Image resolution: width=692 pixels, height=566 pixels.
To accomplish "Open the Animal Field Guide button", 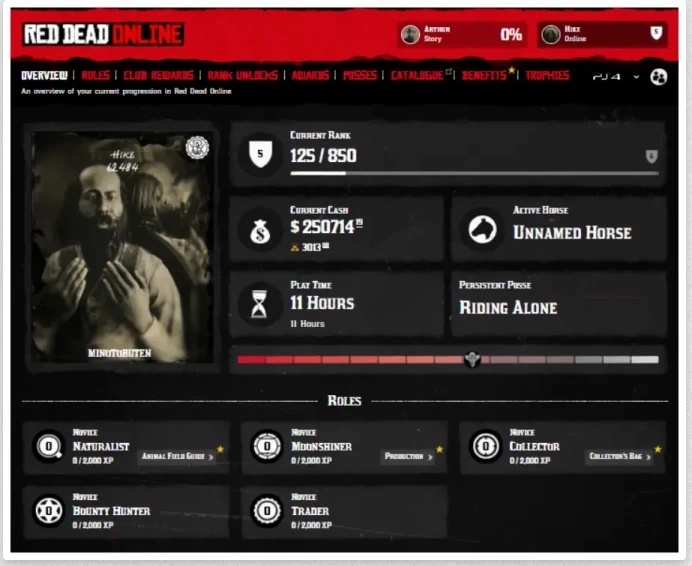I will click(x=177, y=457).
